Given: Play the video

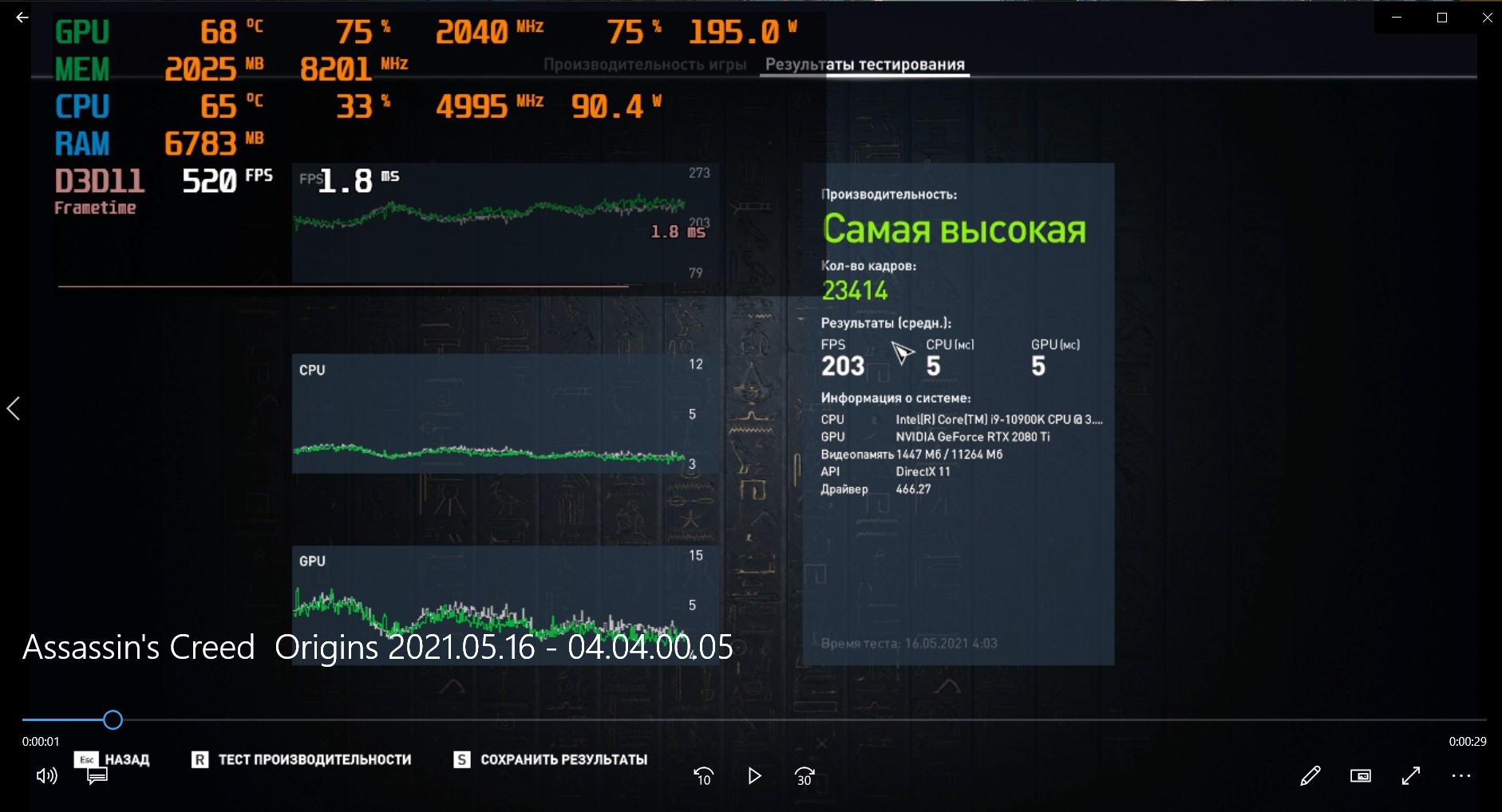Looking at the screenshot, I should (754, 776).
